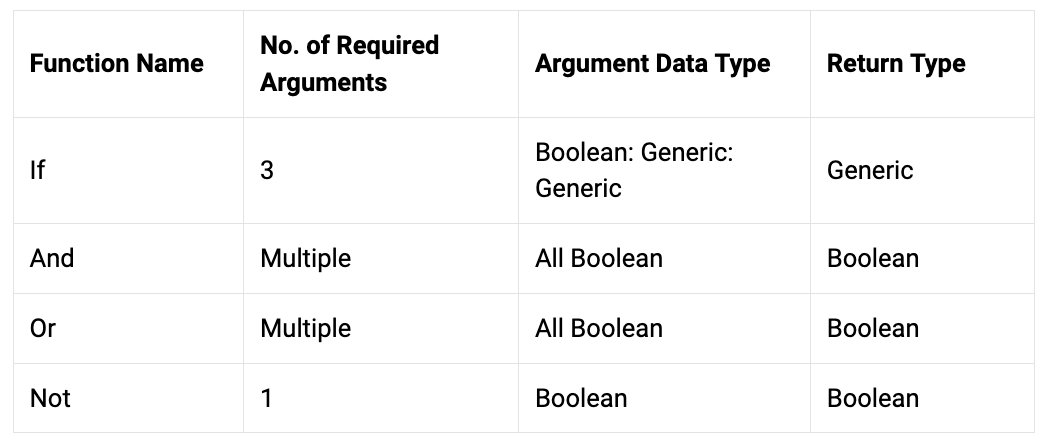Click the No. of Required Arguments header
This screenshot has width=1046, height=442.
(350, 64)
